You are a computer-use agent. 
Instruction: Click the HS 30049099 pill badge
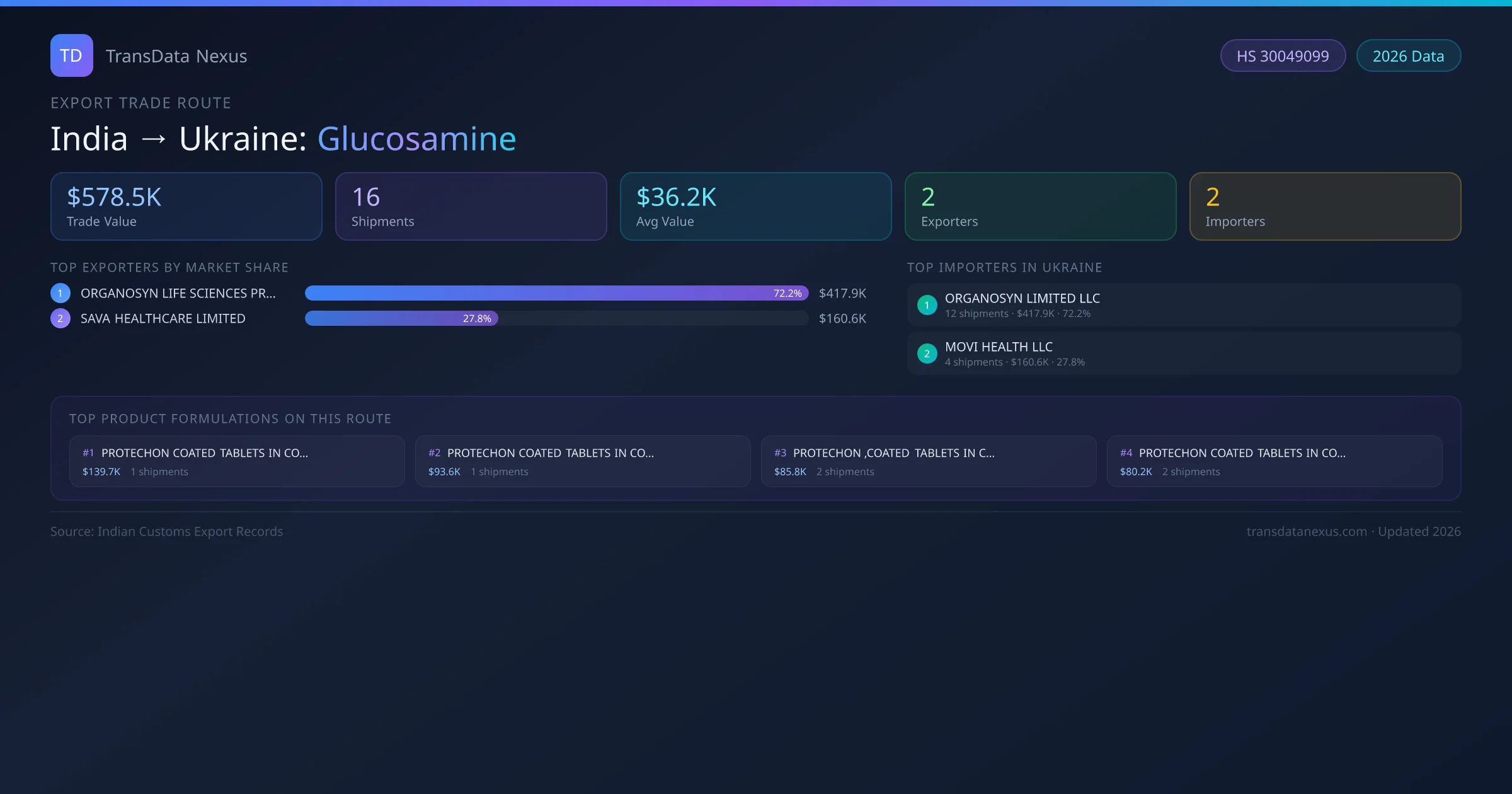coord(1282,56)
